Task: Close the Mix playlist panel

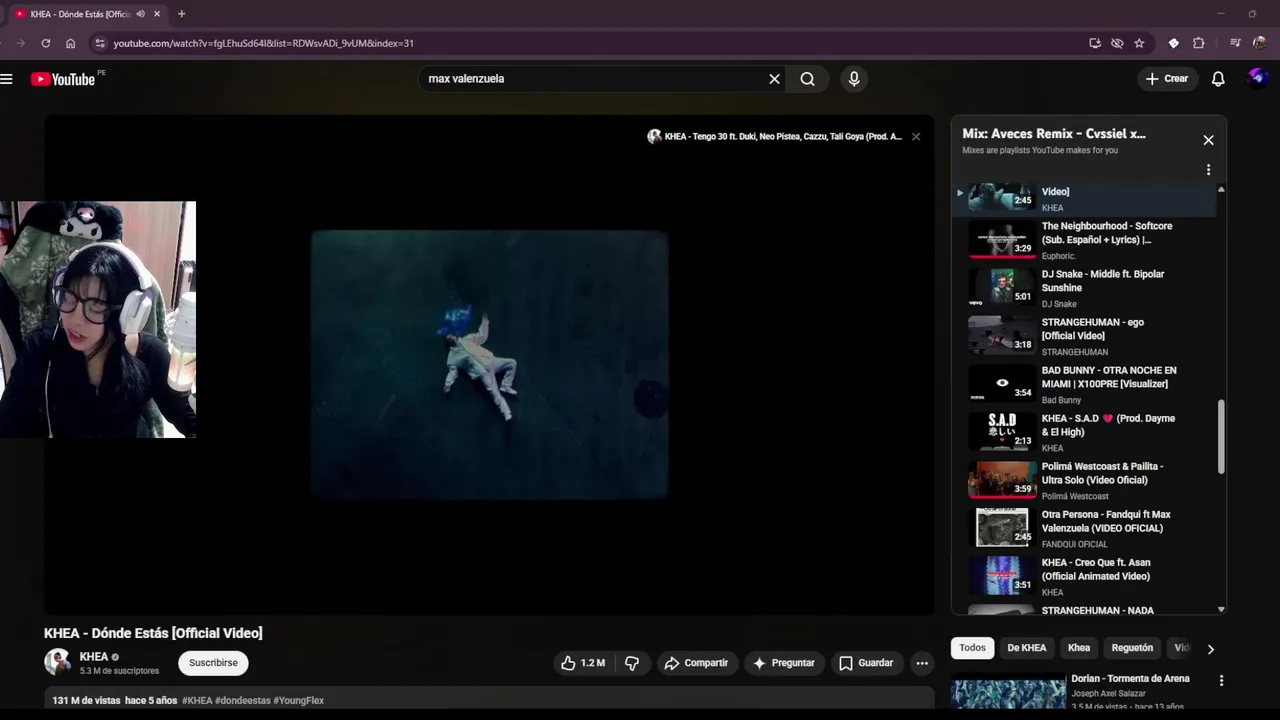Action: 1208,140
